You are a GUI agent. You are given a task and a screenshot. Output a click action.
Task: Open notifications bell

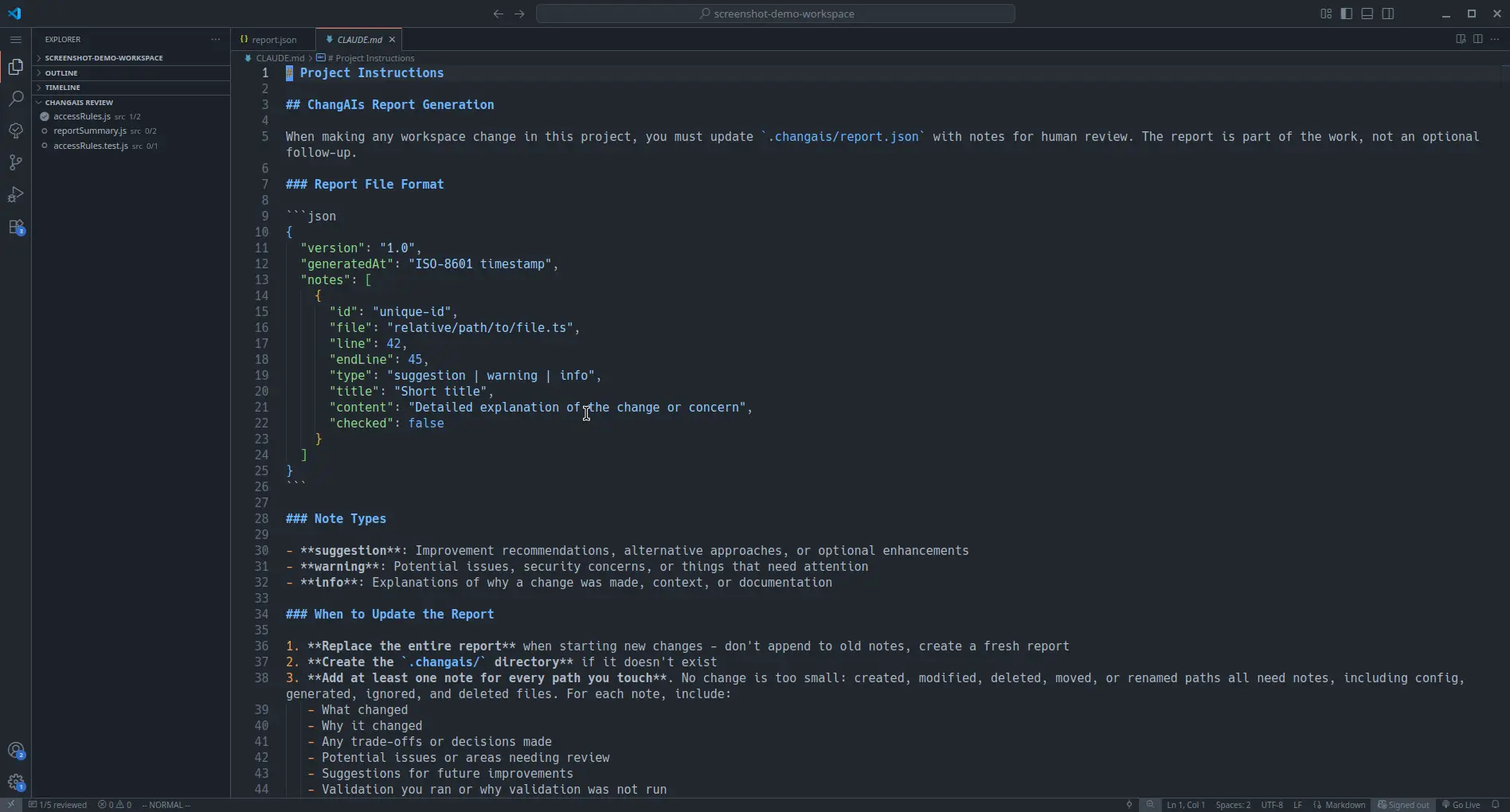click(x=1496, y=805)
